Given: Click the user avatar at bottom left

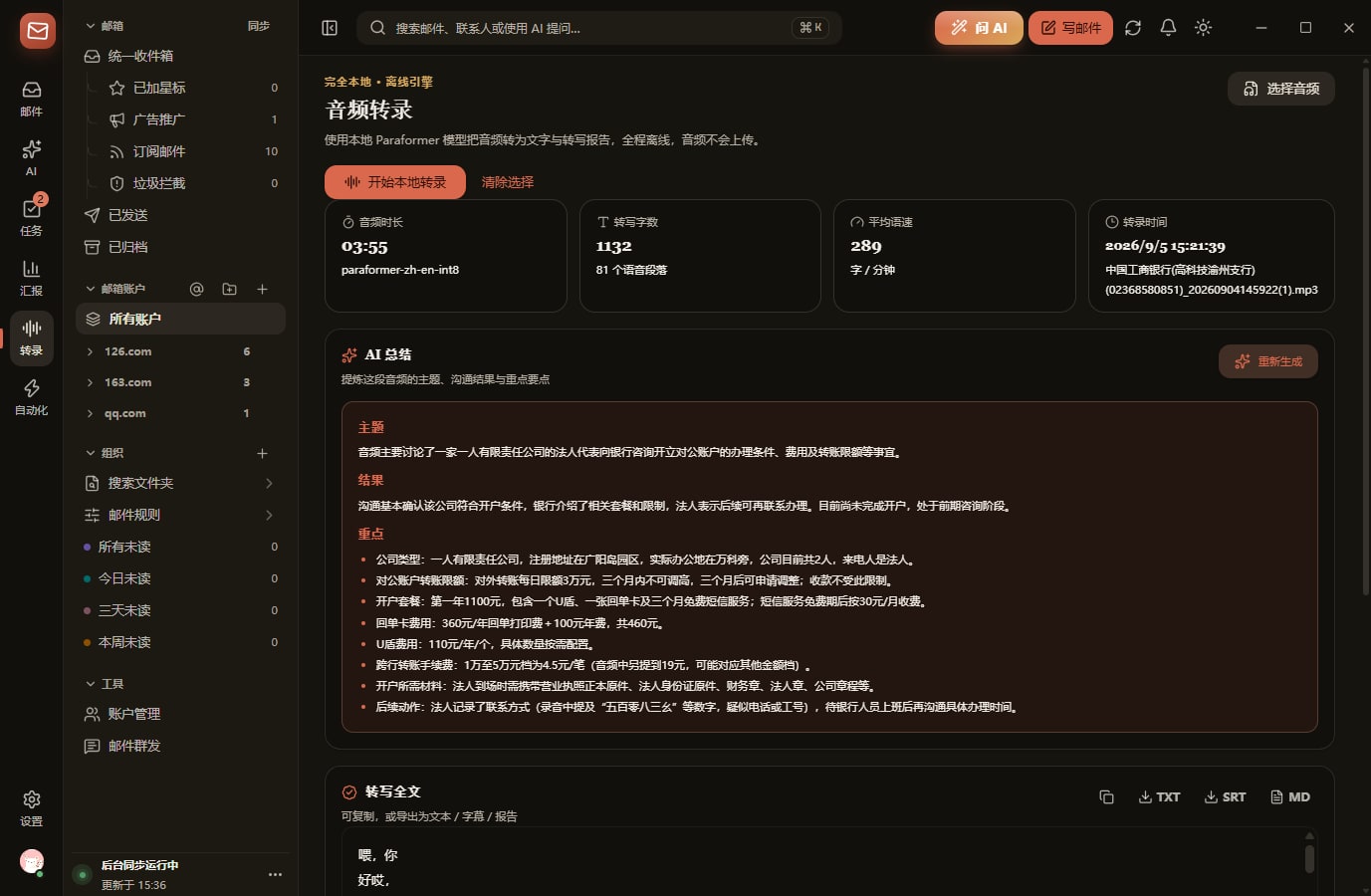Looking at the screenshot, I should (x=32, y=861).
